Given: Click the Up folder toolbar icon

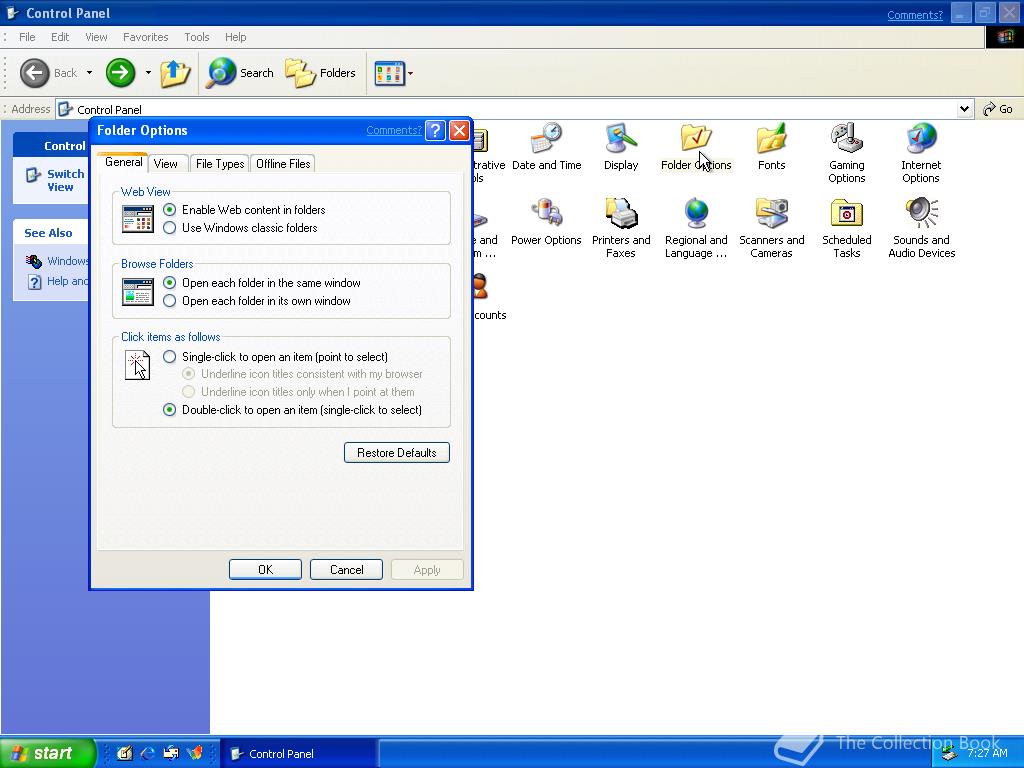Looking at the screenshot, I should (x=174, y=72).
